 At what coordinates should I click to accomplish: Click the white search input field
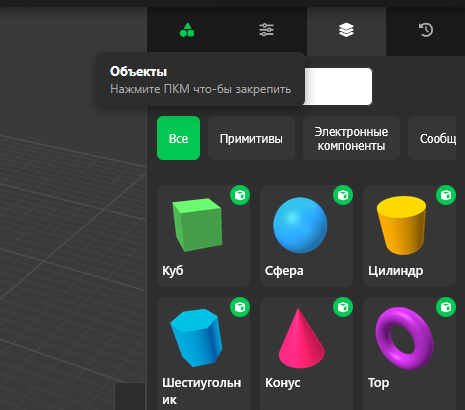pyautogui.click(x=337, y=86)
